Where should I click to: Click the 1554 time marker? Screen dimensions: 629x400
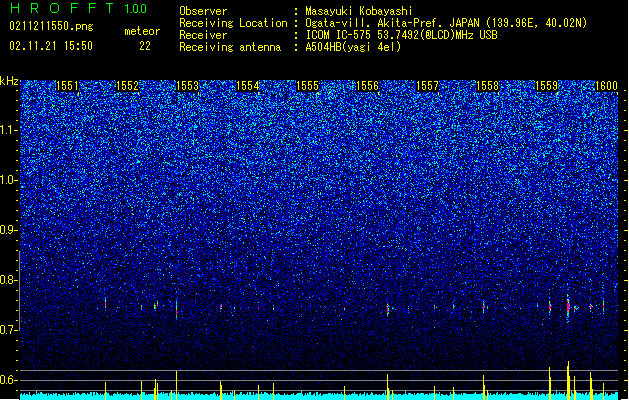tap(248, 86)
